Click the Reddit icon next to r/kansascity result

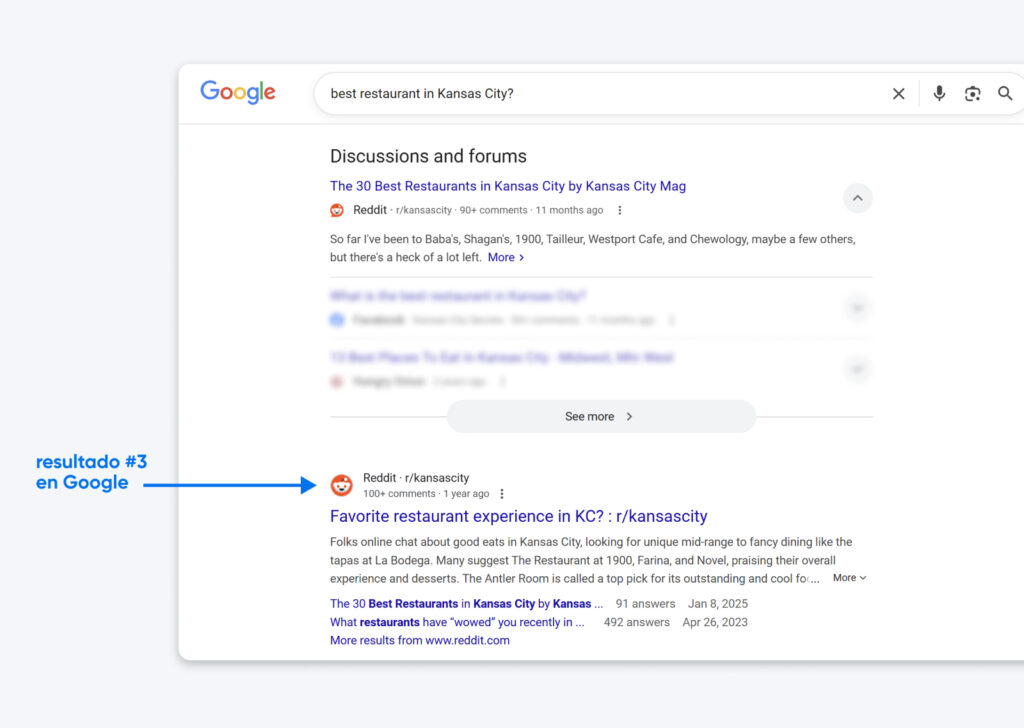341,485
